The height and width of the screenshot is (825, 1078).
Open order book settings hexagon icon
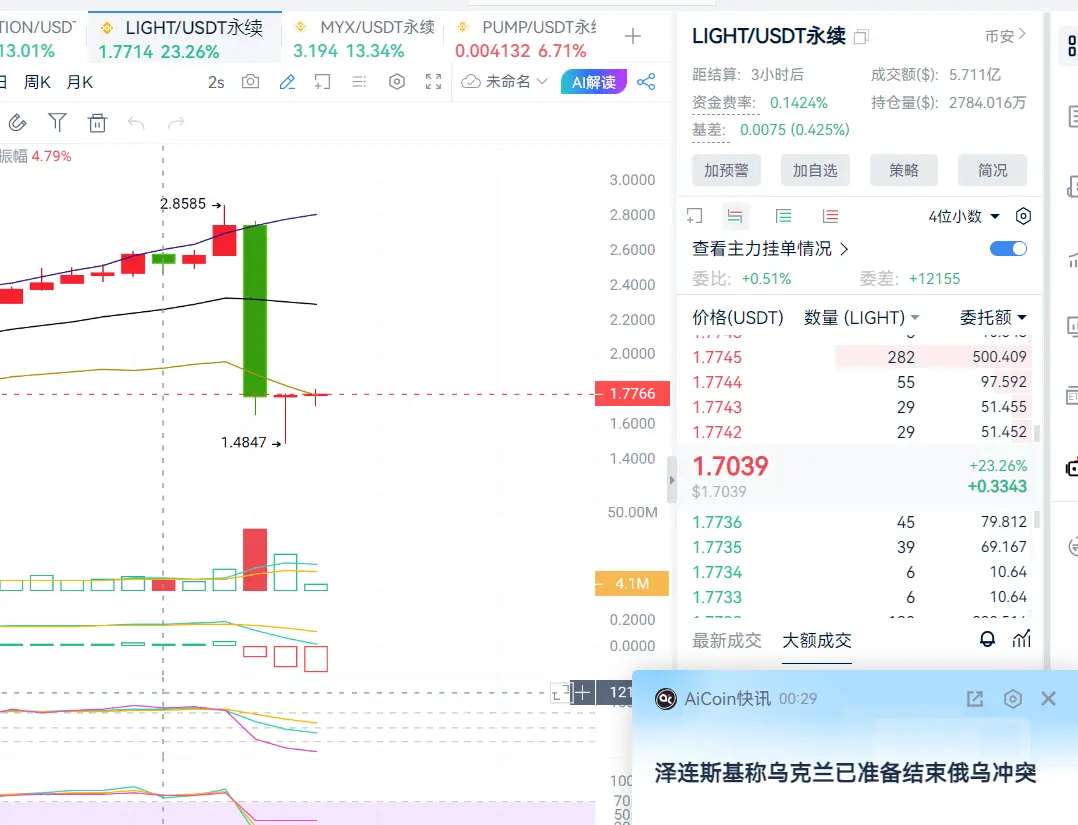[1023, 217]
